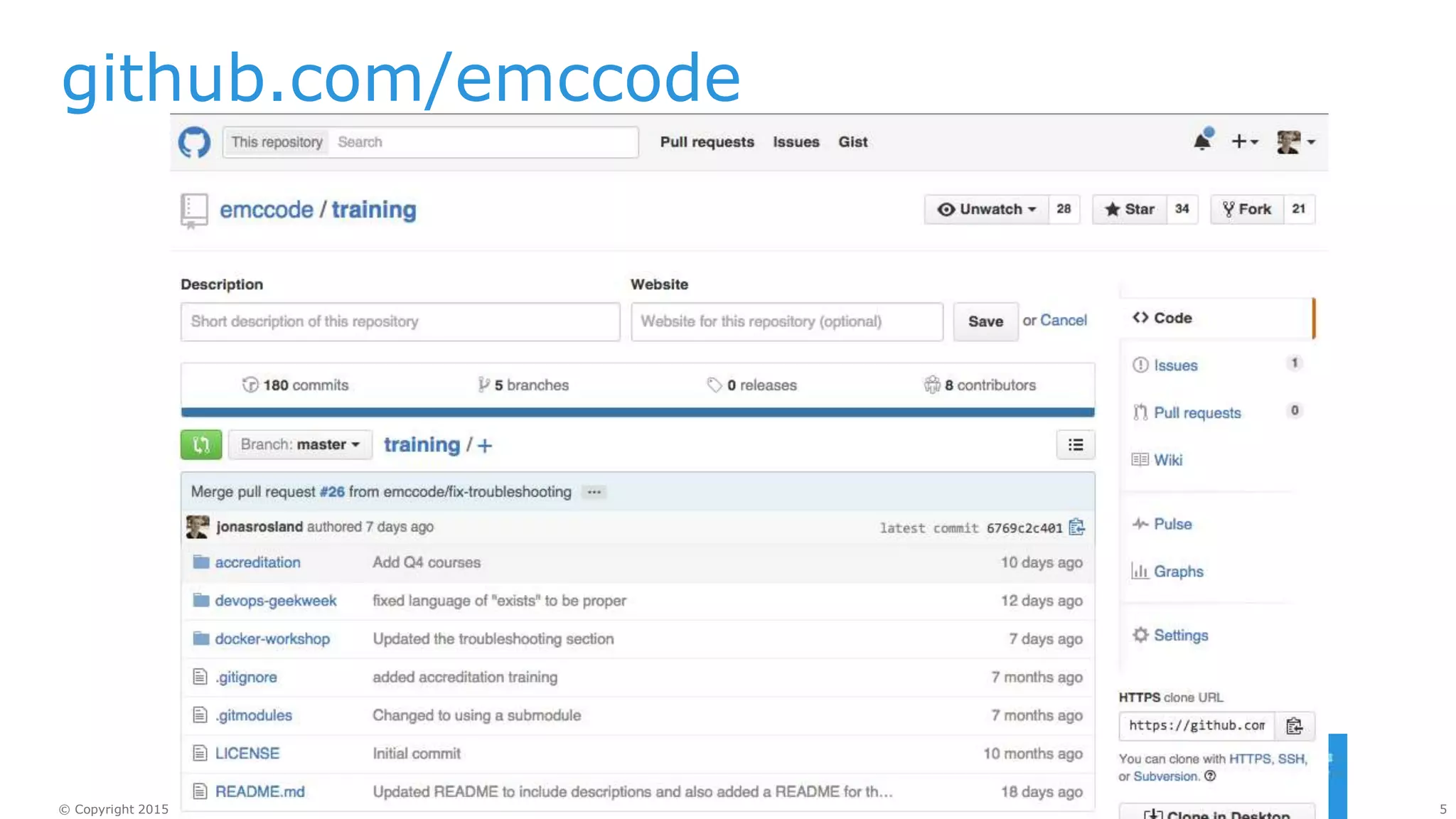Open the README.md file
This screenshot has height=819, width=1456.
coord(259,792)
